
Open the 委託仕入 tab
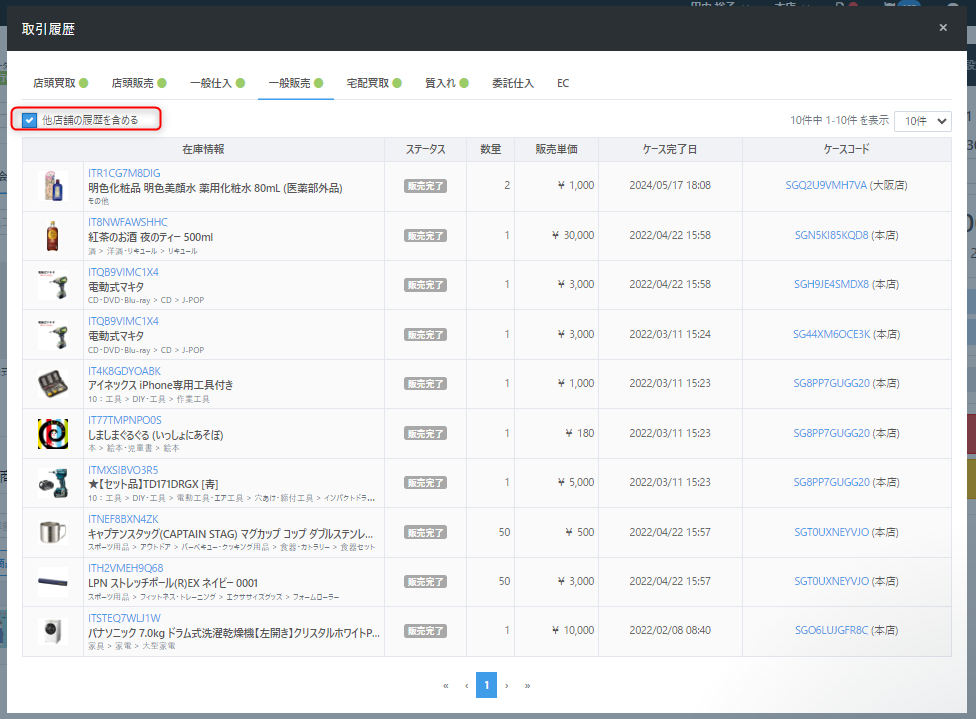point(513,83)
